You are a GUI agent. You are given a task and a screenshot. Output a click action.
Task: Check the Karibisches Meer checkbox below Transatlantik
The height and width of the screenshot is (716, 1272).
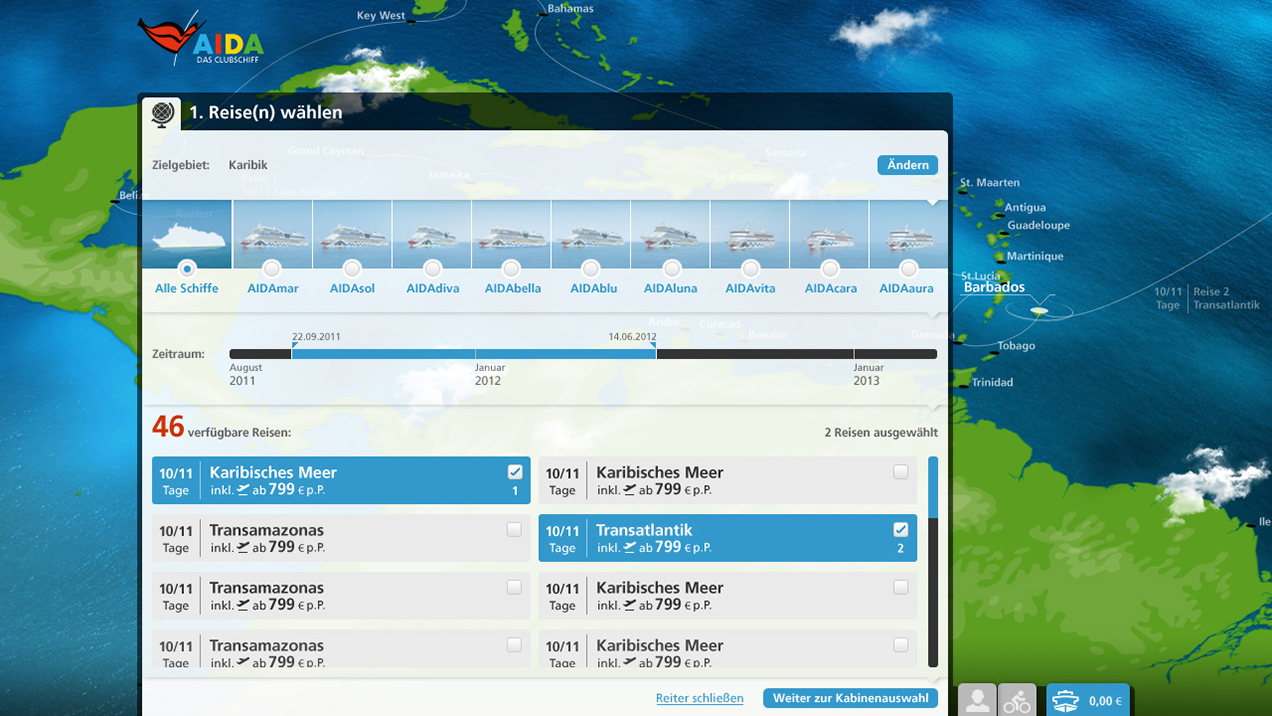coord(901,588)
